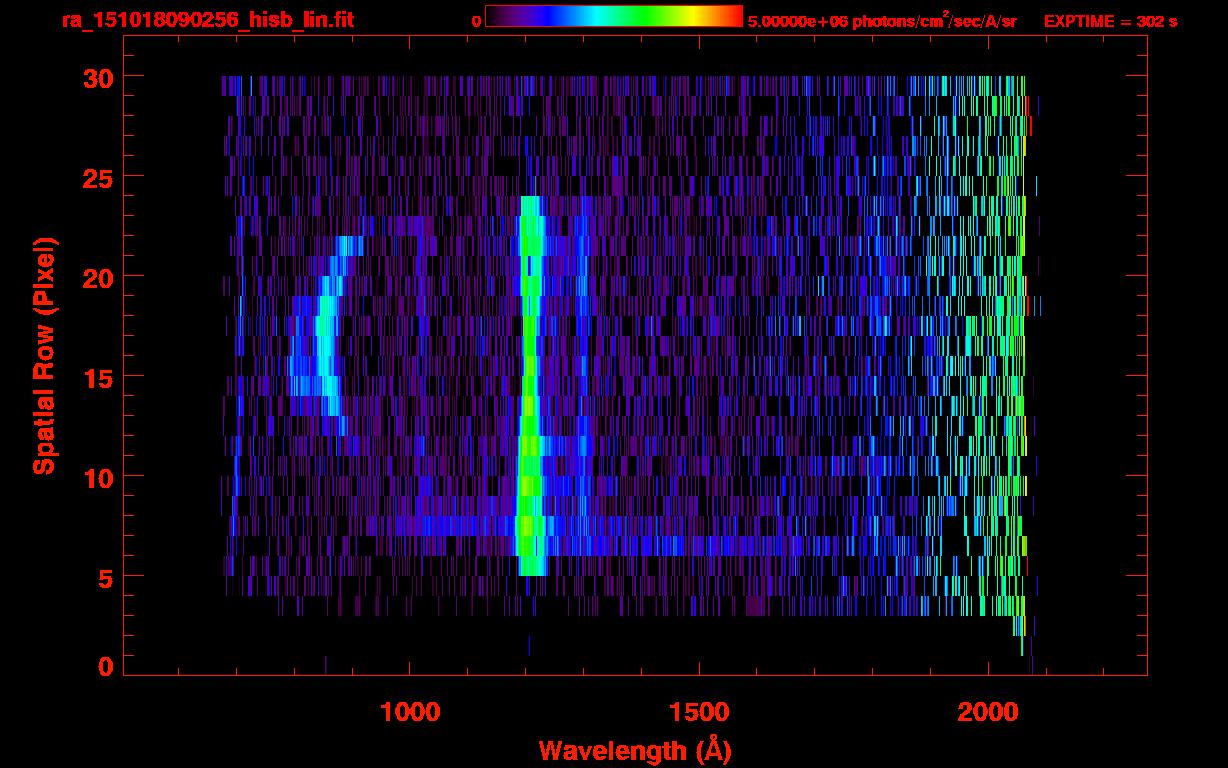Click the 5.00000e+06 photons/cm²/sec/A/sr label
Screen dimensions: 1228x768
(882, 21)
